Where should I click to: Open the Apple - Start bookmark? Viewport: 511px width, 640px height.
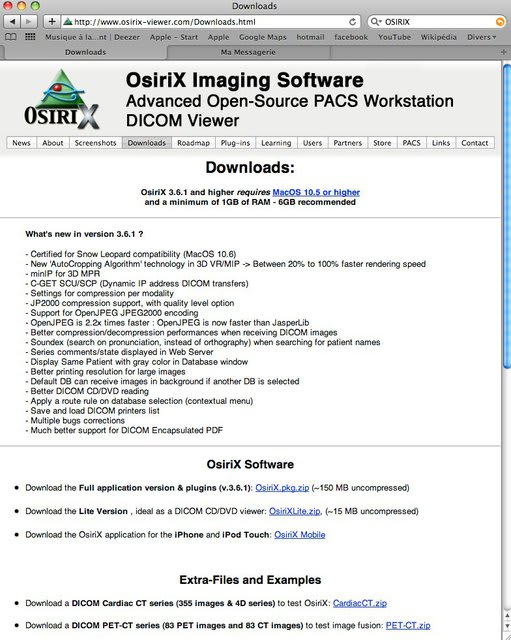(174, 37)
